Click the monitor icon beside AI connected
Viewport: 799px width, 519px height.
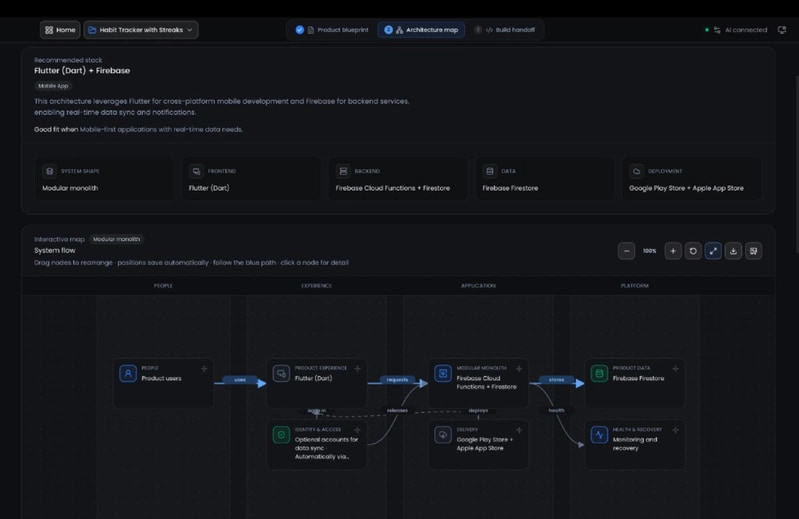tap(782, 30)
